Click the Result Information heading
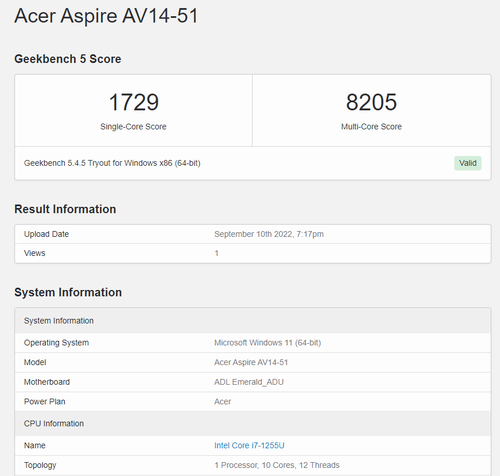Image resolution: width=500 pixels, height=476 pixels. [65, 209]
